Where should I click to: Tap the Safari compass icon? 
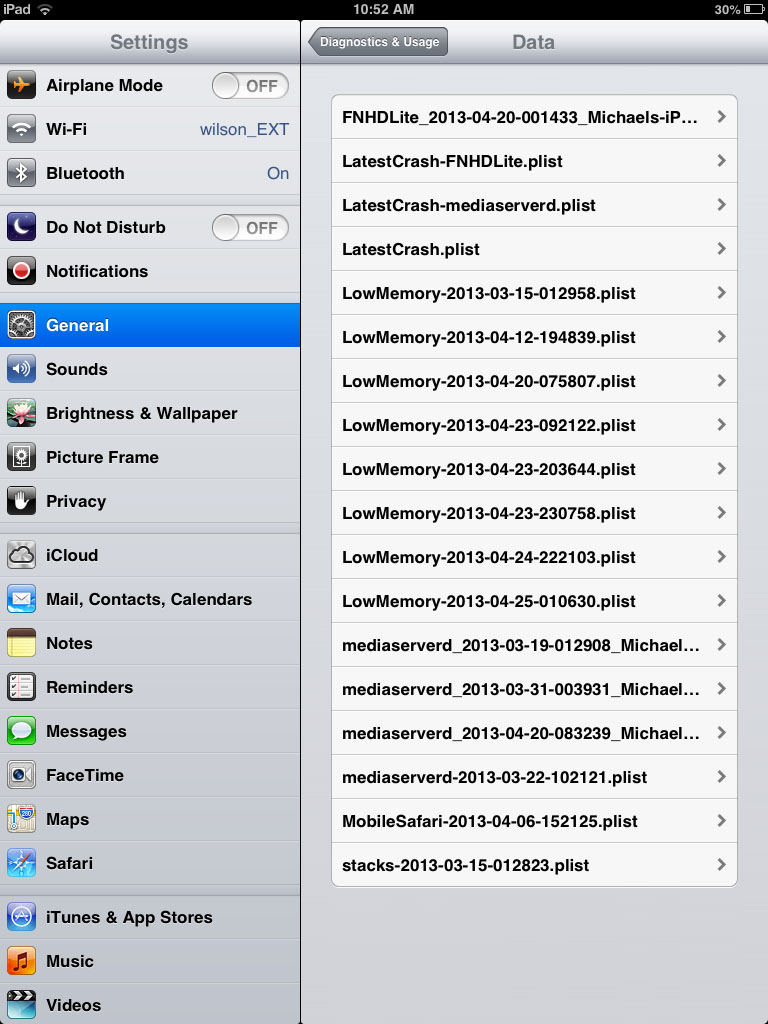click(x=21, y=863)
